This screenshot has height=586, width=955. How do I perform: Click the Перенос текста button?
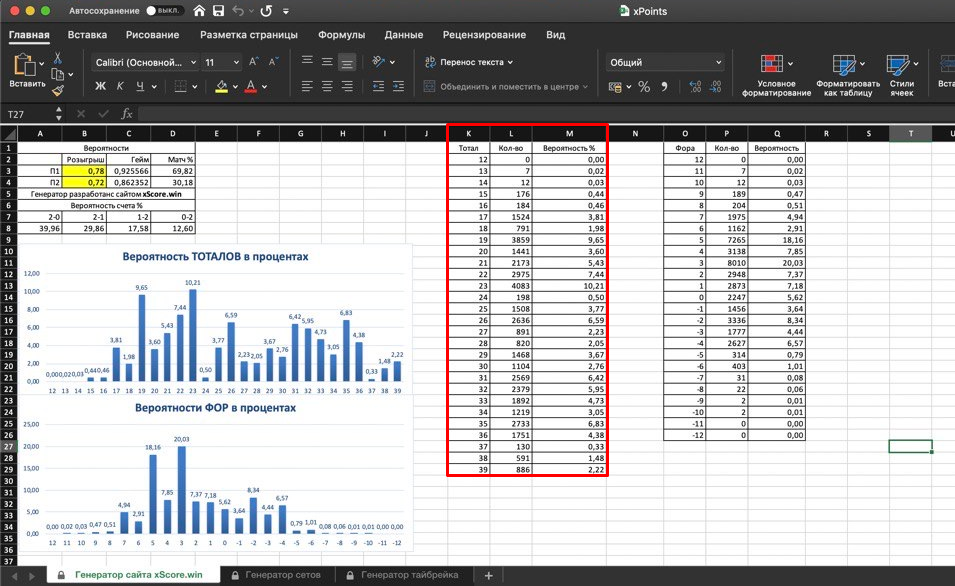(x=469, y=62)
